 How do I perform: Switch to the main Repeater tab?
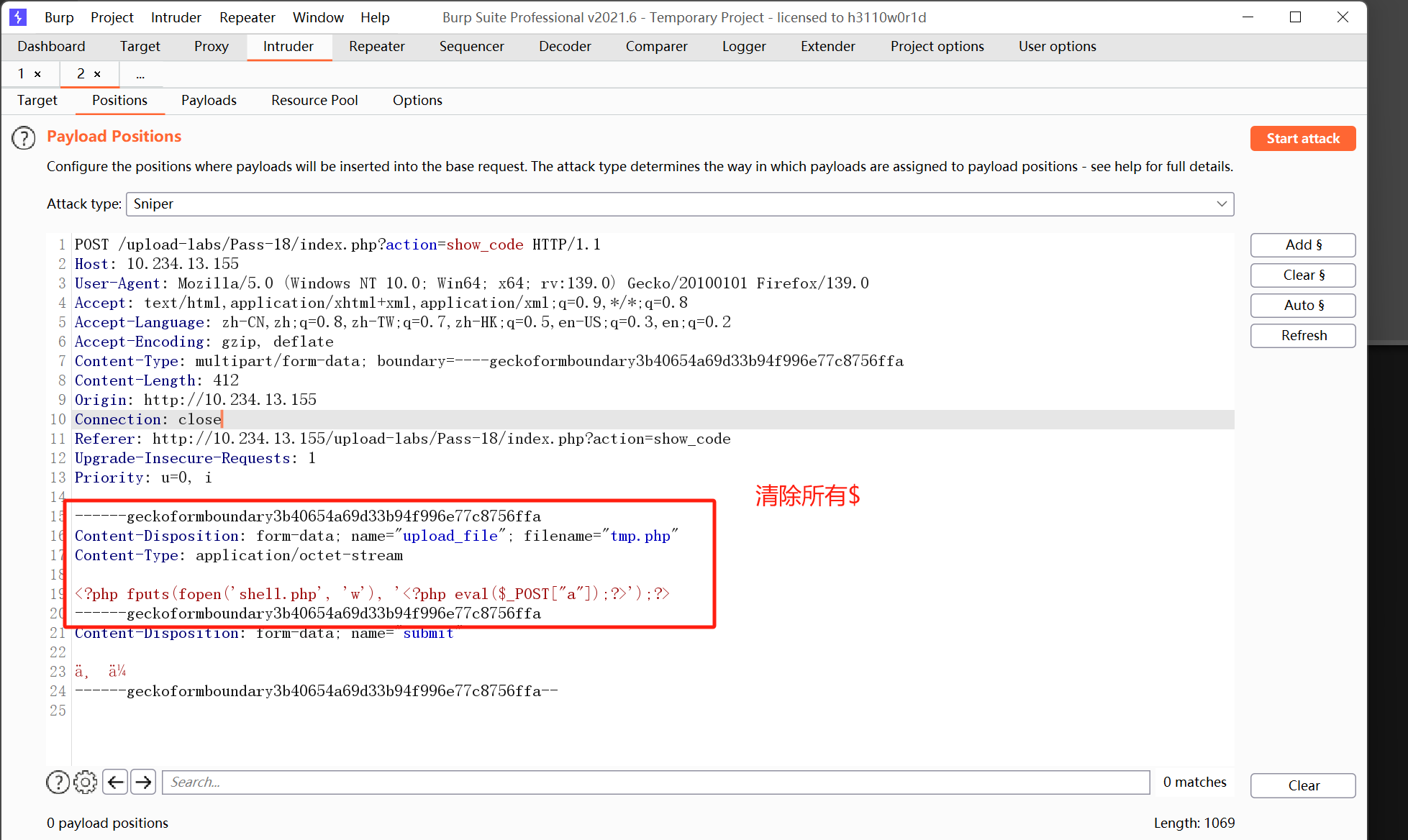point(377,46)
